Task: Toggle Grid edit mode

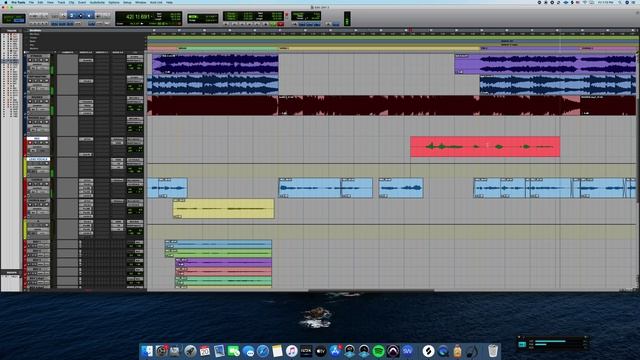Action: [x=19, y=20]
